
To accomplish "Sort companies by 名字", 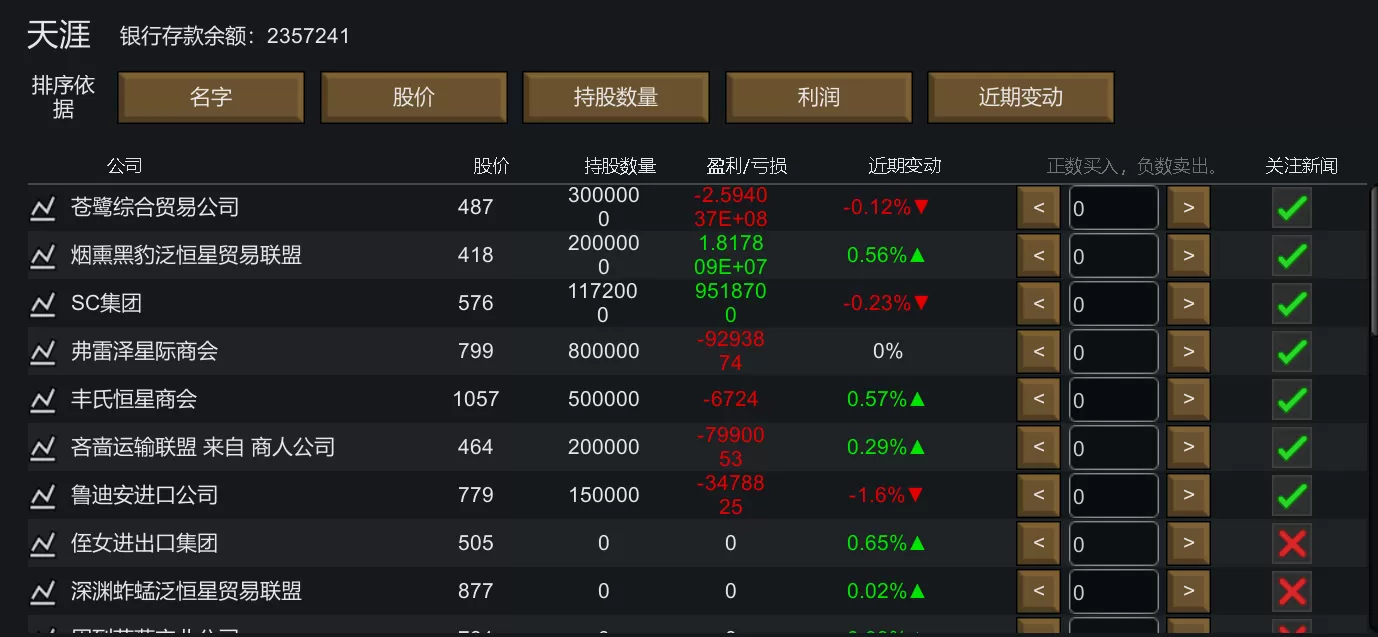I will [211, 98].
